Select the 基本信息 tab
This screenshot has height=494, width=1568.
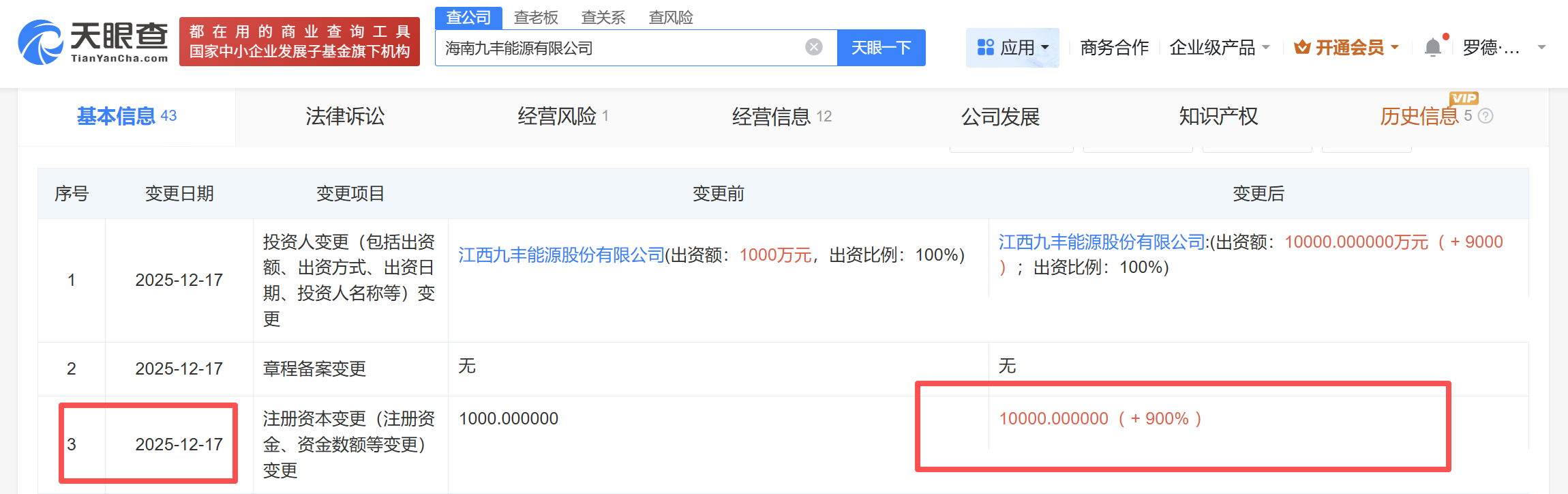(x=127, y=117)
